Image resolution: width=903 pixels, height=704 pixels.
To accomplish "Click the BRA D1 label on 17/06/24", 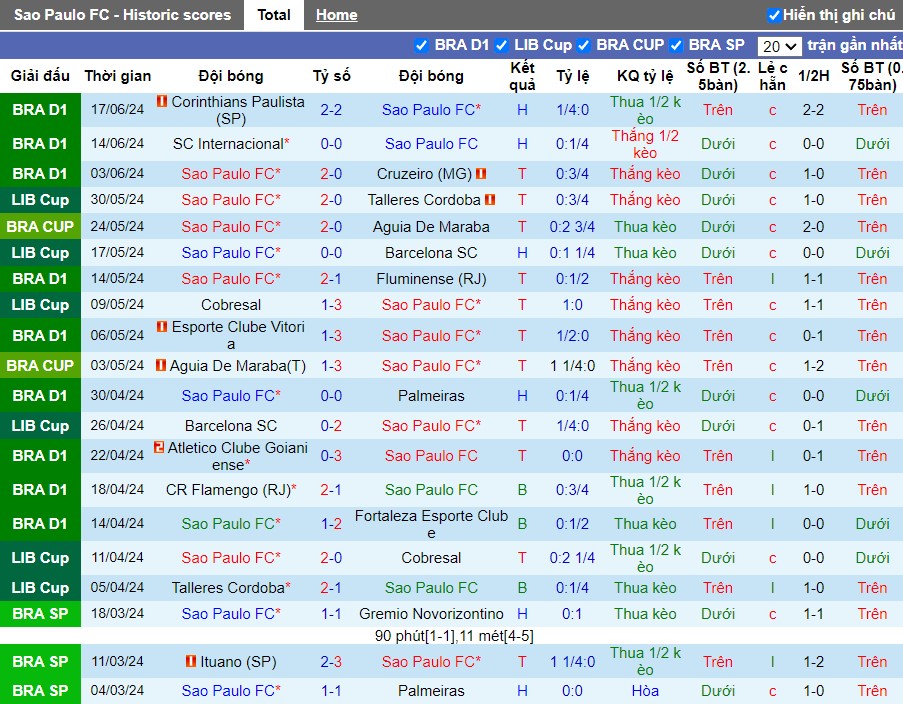I will 40,110.
